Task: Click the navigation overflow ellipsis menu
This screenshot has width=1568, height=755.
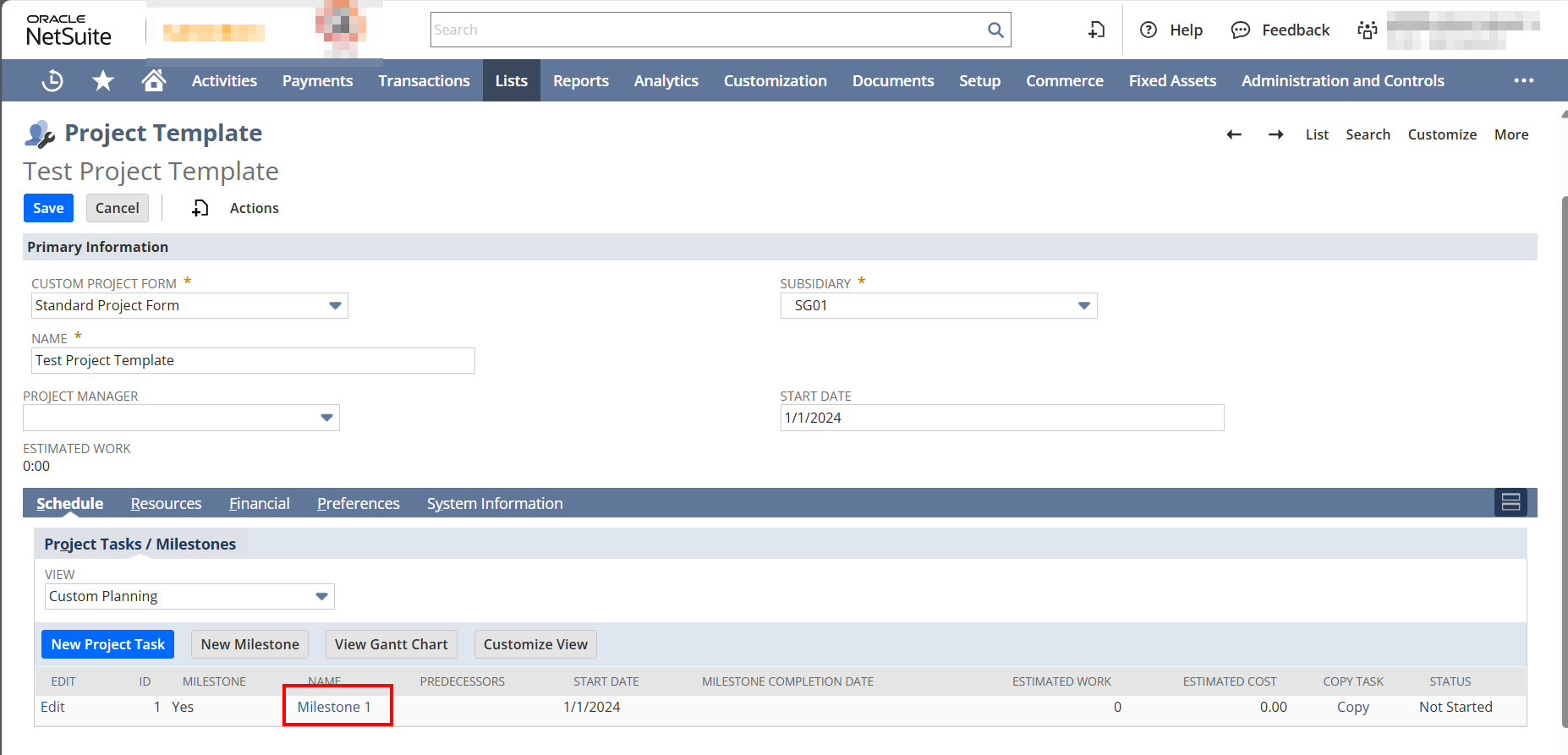Action: click(x=1523, y=81)
